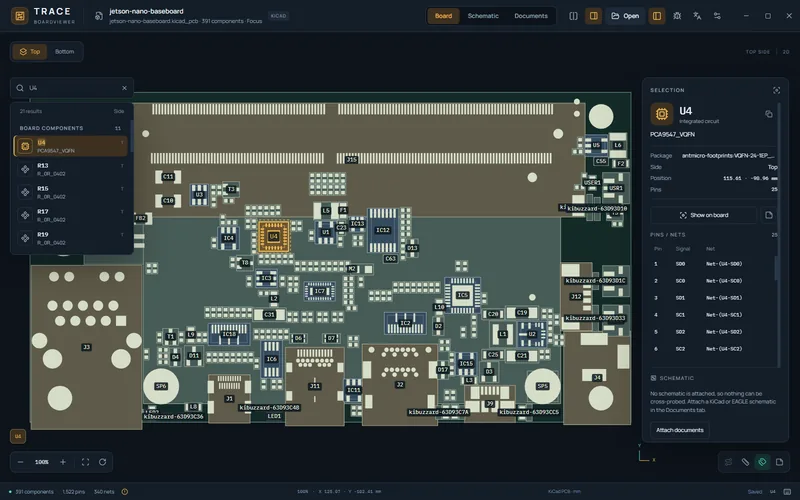Click the U4 chip at bottom left
This screenshot has width=800, height=500.
[18, 436]
